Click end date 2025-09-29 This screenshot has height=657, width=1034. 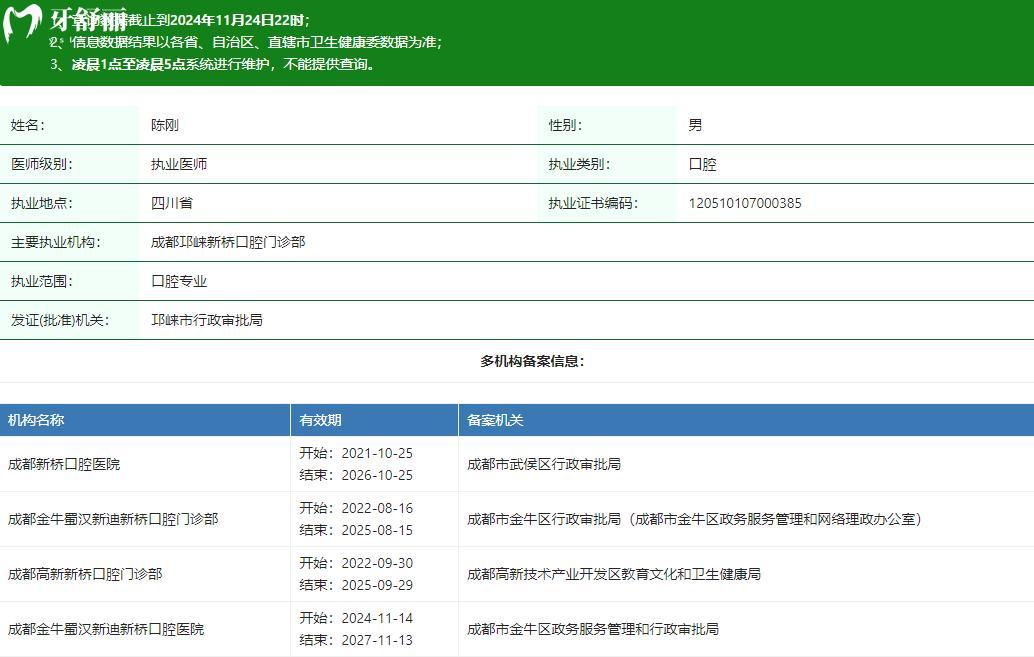[377, 584]
